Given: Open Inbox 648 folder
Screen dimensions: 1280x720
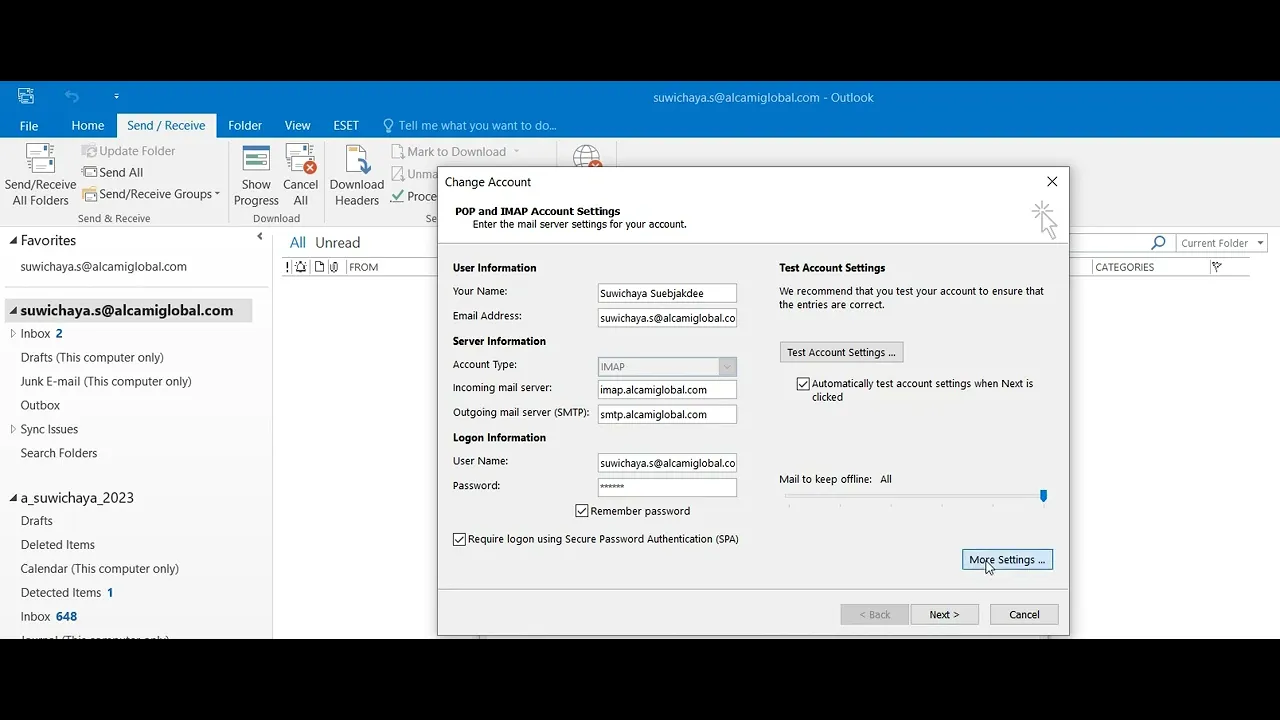Looking at the screenshot, I should pyautogui.click(x=49, y=617).
